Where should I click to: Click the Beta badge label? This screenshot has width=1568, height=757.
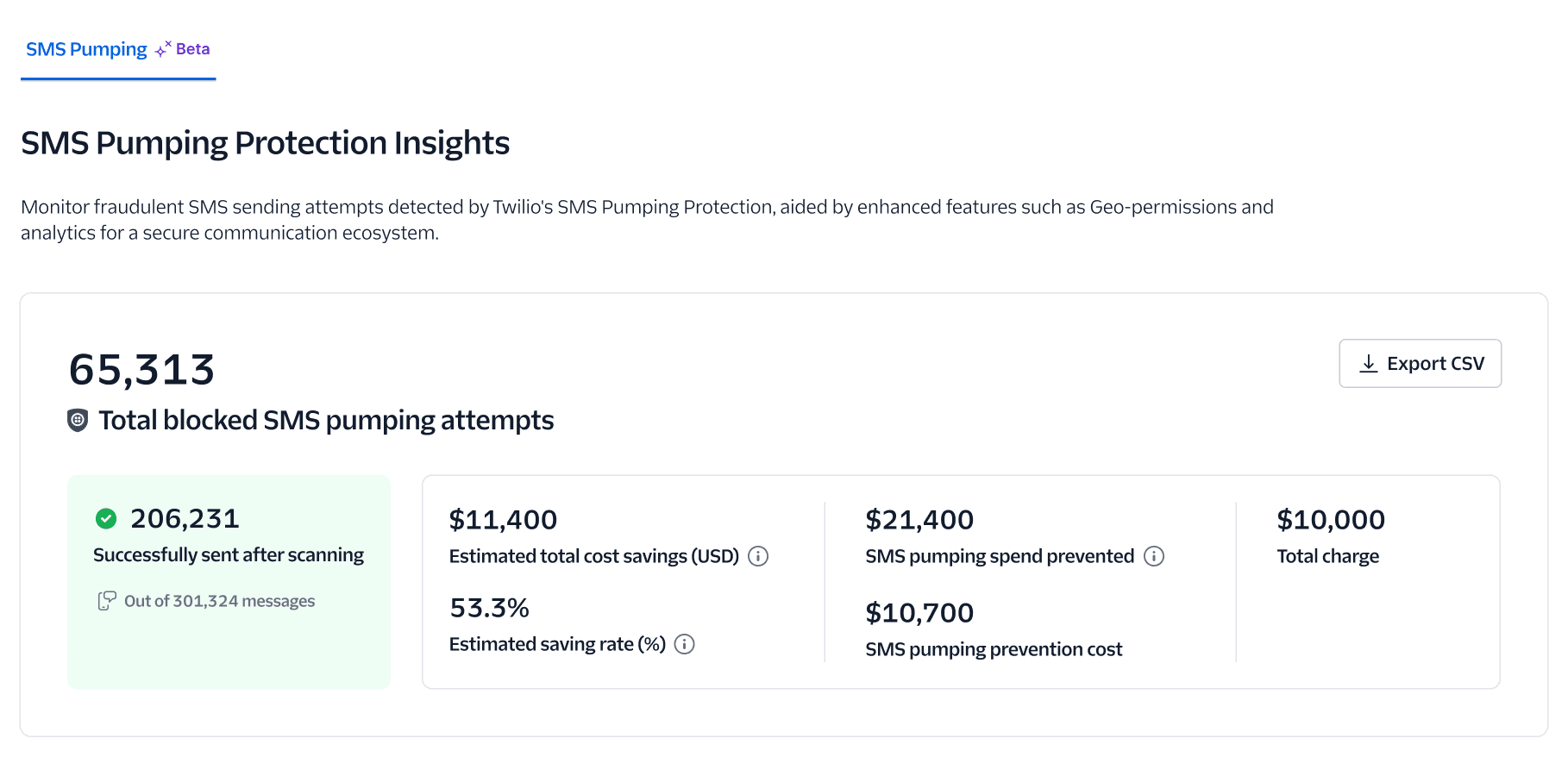click(x=192, y=49)
